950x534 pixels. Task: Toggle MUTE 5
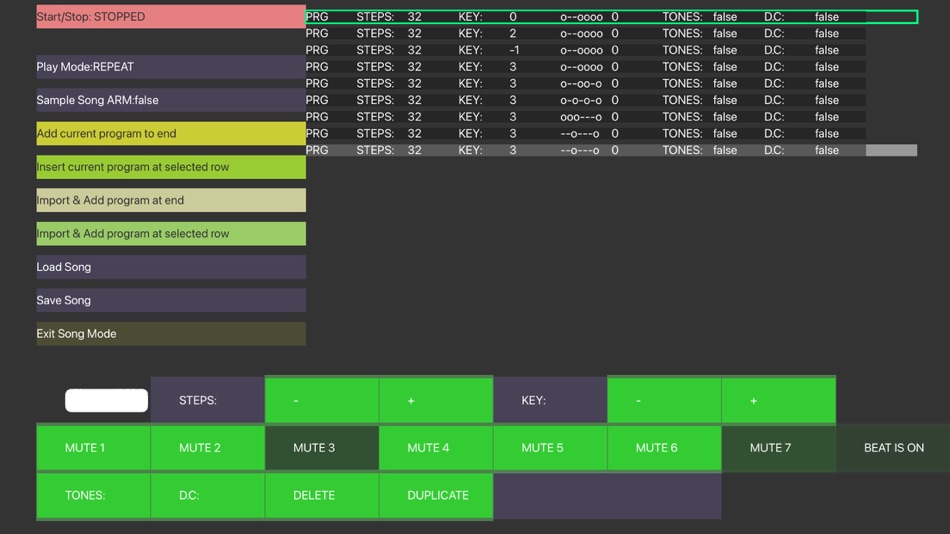pos(550,447)
